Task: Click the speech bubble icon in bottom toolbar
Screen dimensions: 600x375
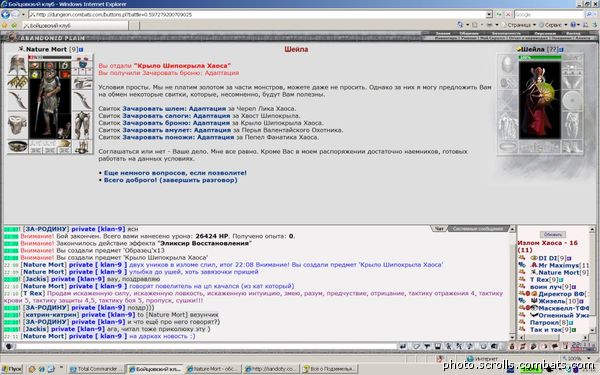Action: 555,347
